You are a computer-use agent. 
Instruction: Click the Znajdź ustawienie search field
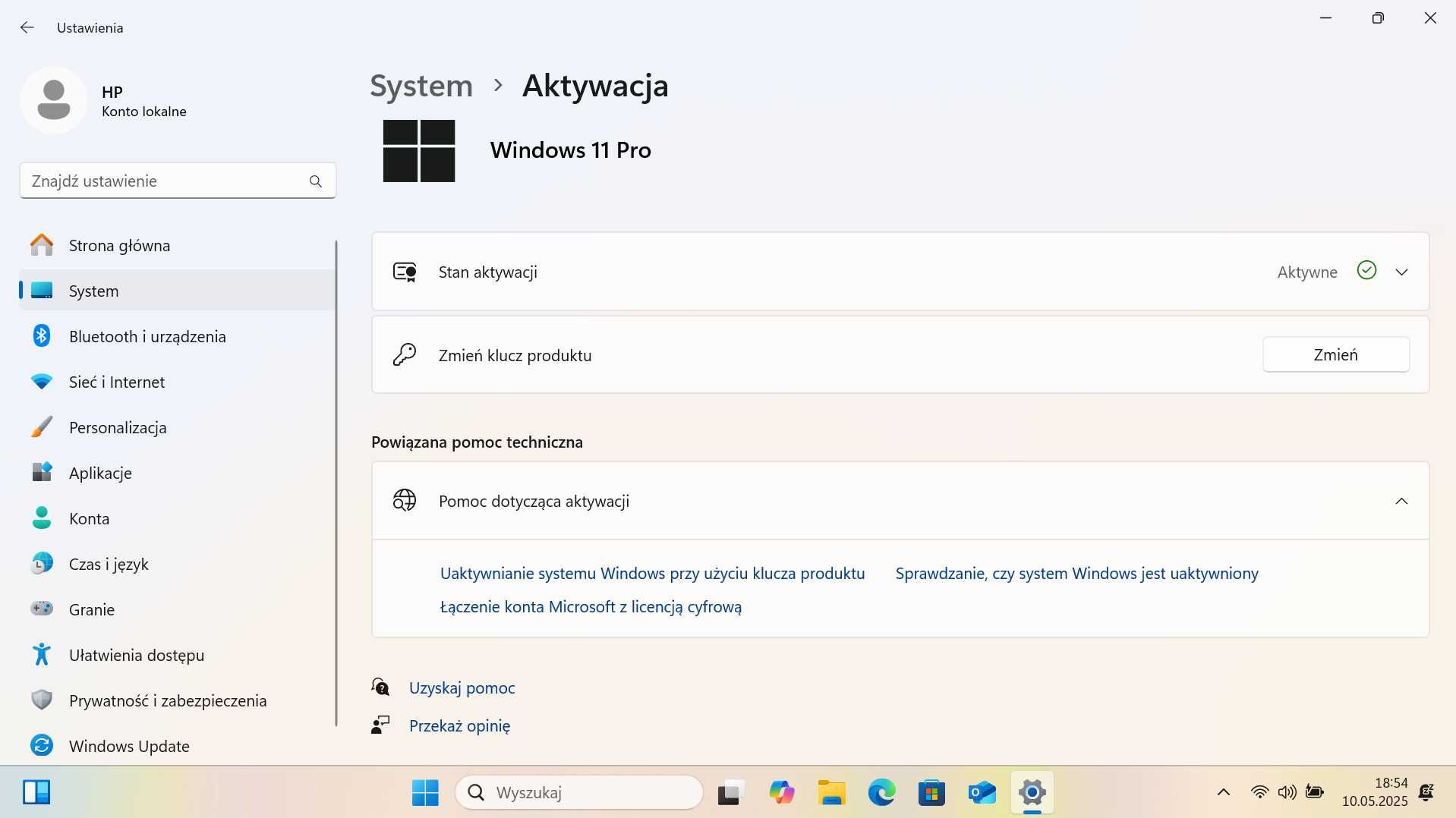(178, 181)
